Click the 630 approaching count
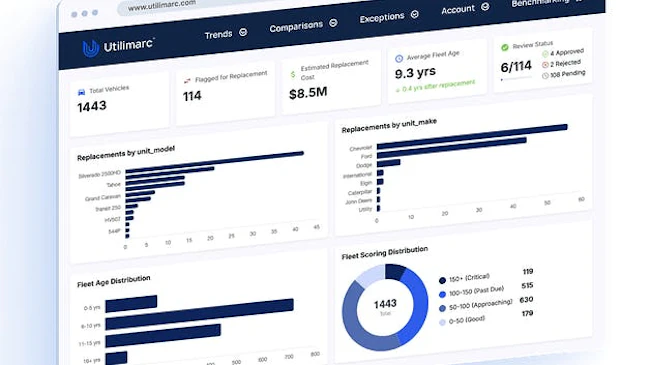Screen dimensions: 650x365 pos(526,299)
